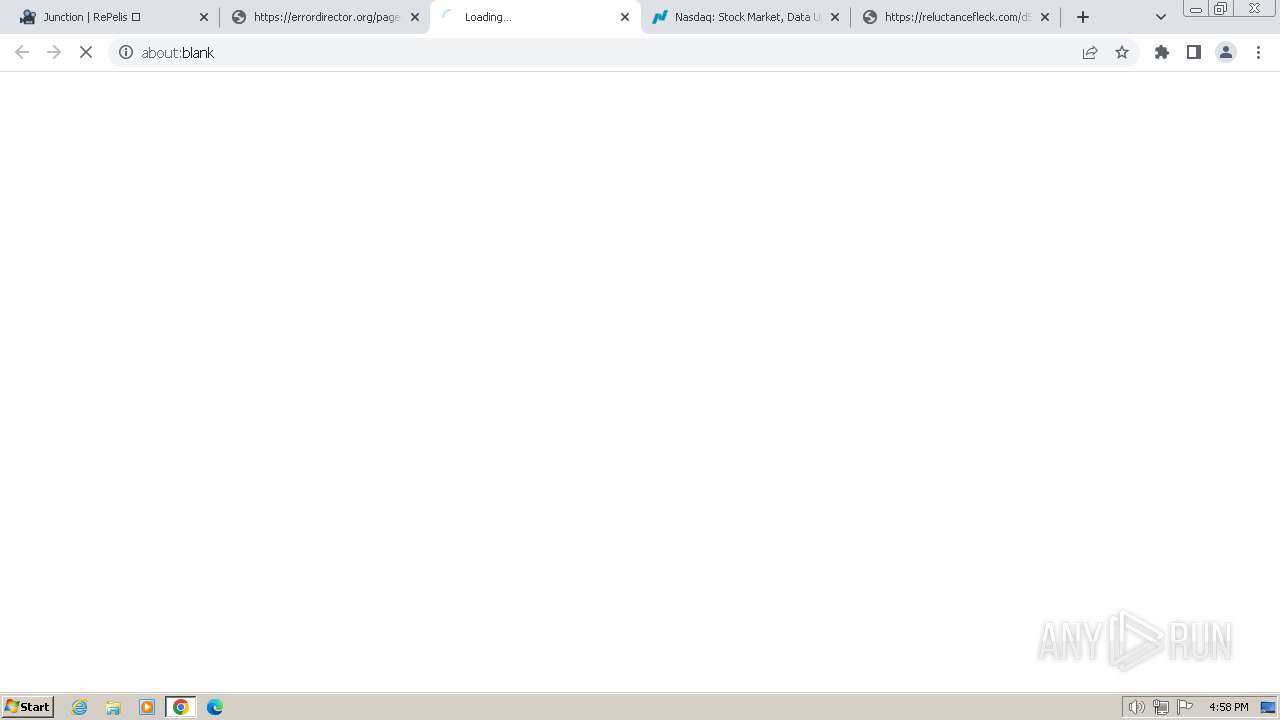Restore down the Chrome window

pos(1221,8)
